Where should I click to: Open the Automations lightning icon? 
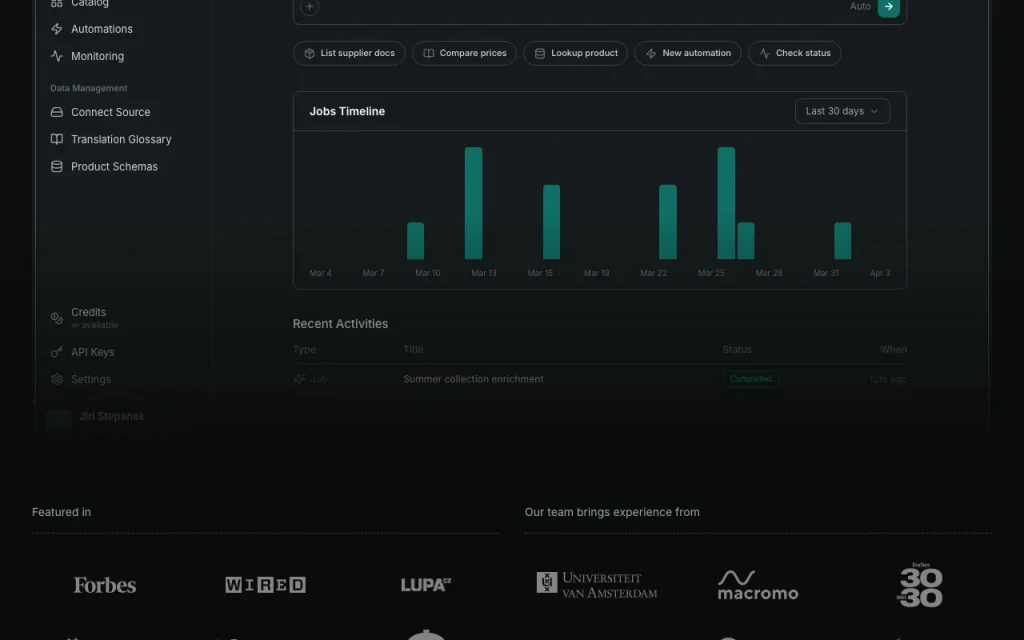click(57, 29)
